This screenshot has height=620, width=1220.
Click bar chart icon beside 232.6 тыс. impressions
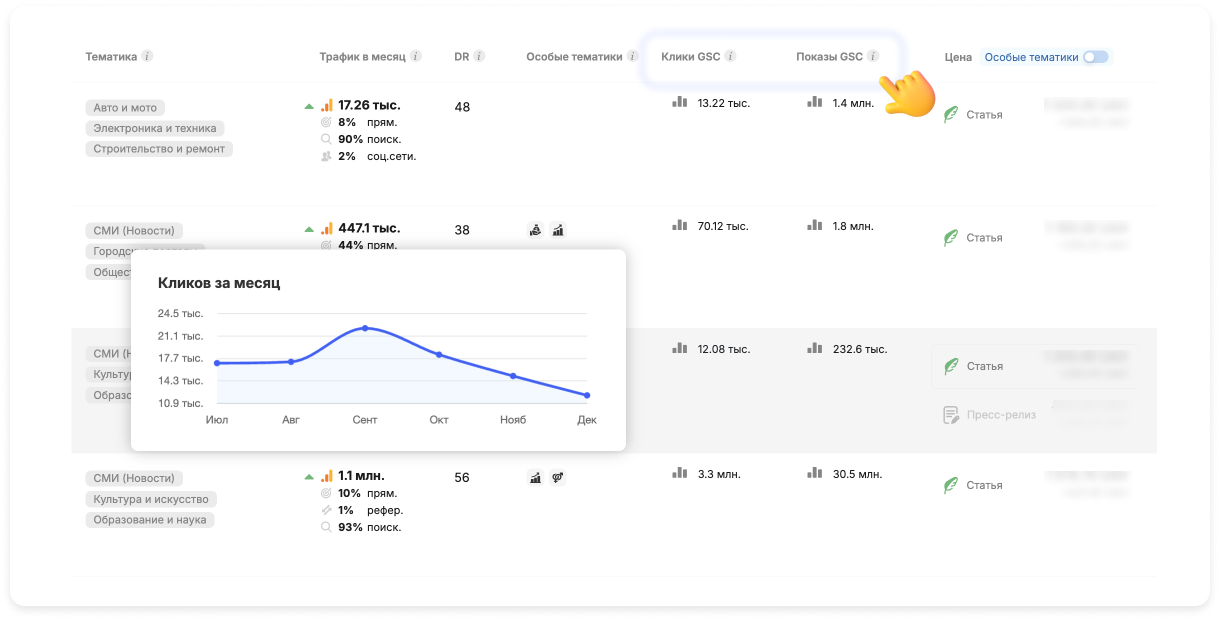click(815, 349)
